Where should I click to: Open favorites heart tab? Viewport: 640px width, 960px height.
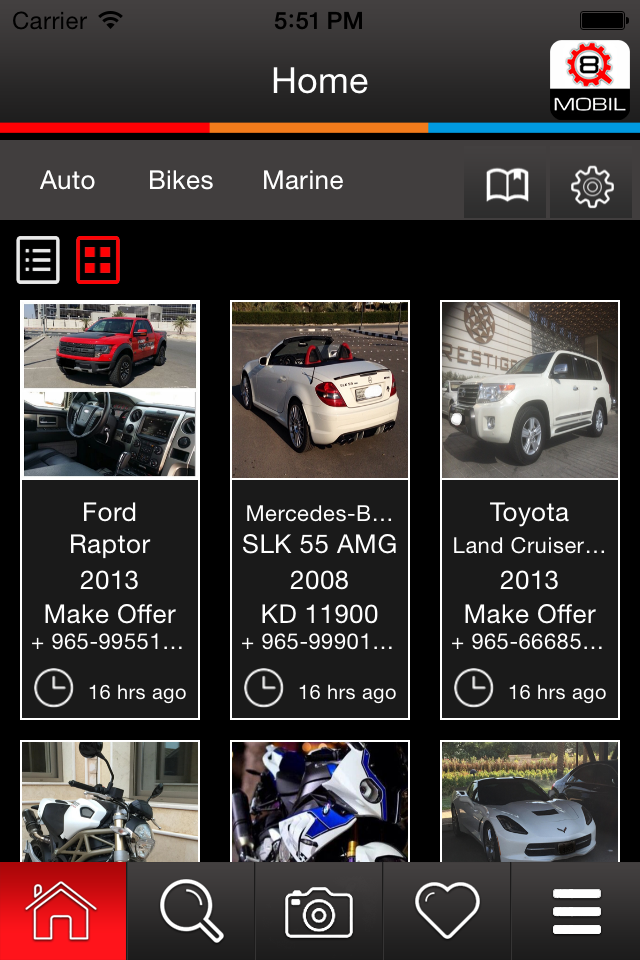click(446, 911)
